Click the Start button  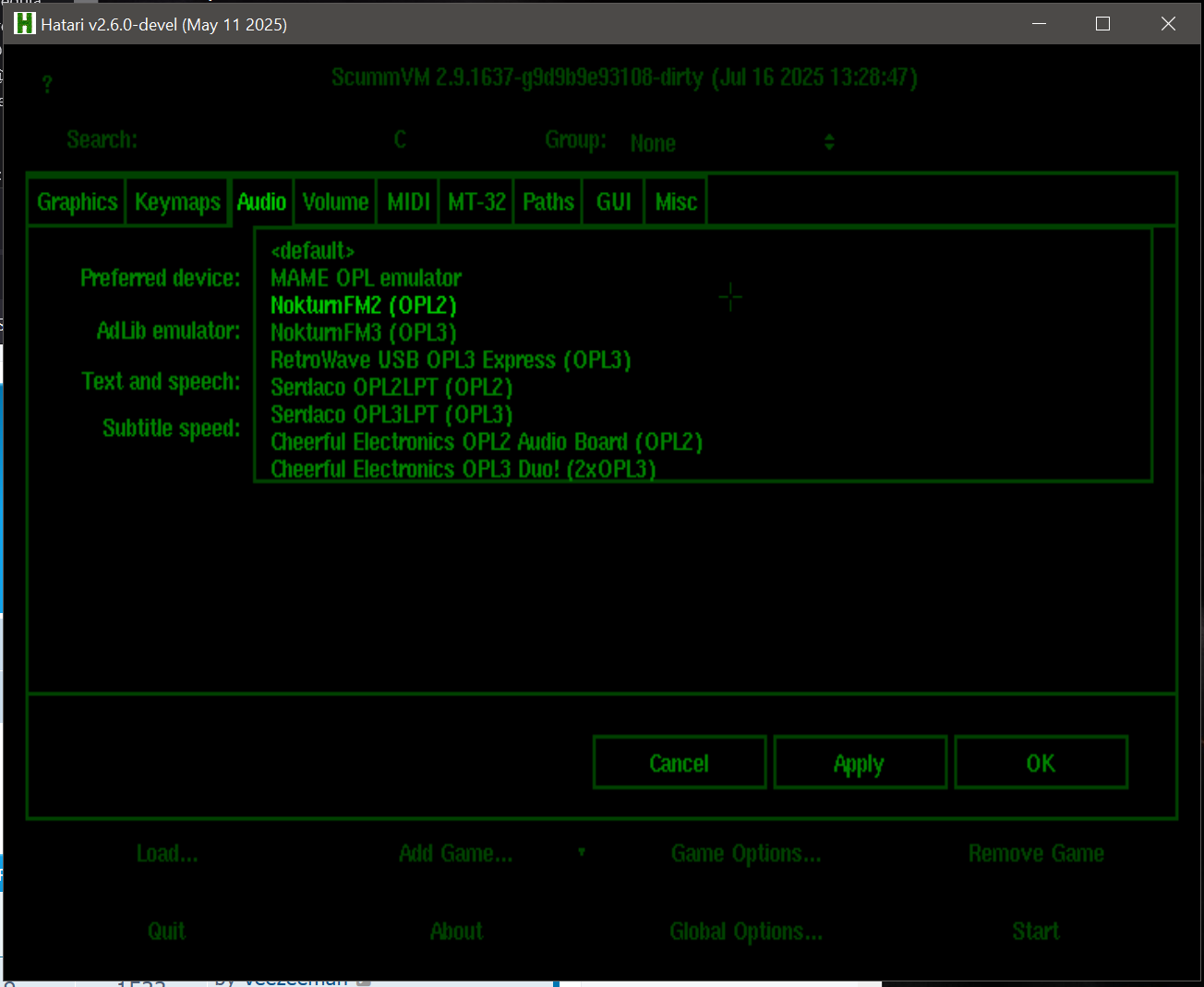[x=1036, y=931]
